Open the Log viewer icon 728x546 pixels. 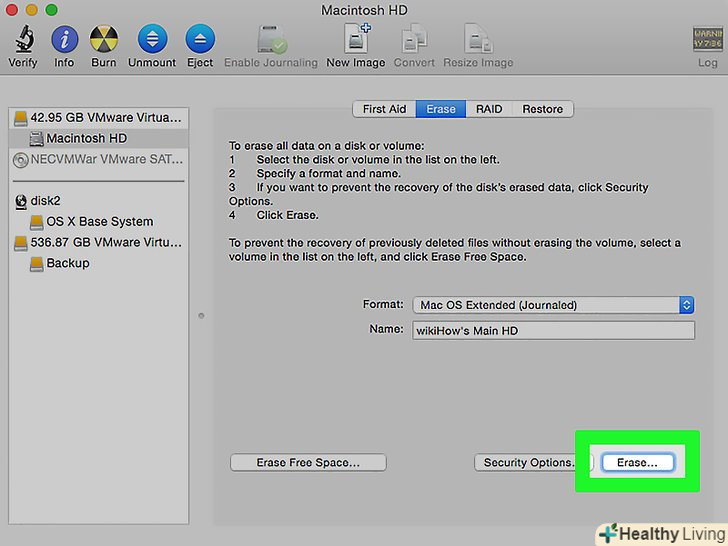pyautogui.click(x=708, y=39)
